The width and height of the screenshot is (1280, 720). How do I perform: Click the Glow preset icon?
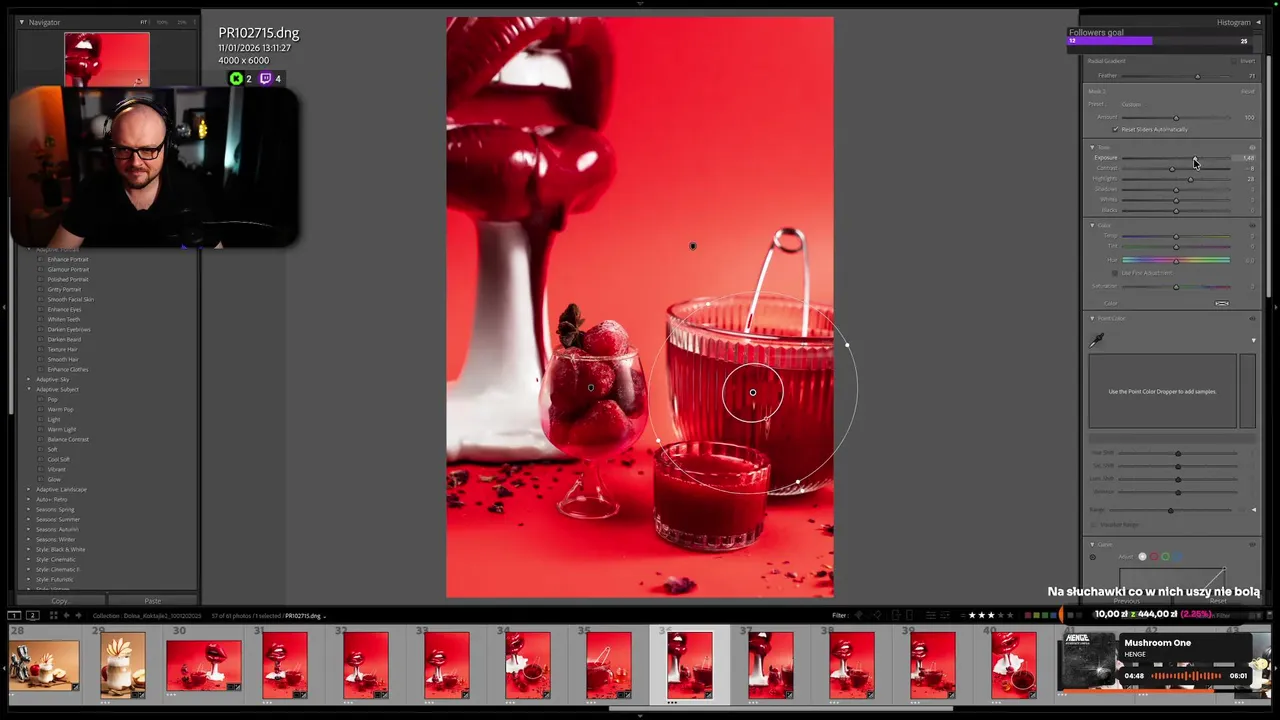41,479
